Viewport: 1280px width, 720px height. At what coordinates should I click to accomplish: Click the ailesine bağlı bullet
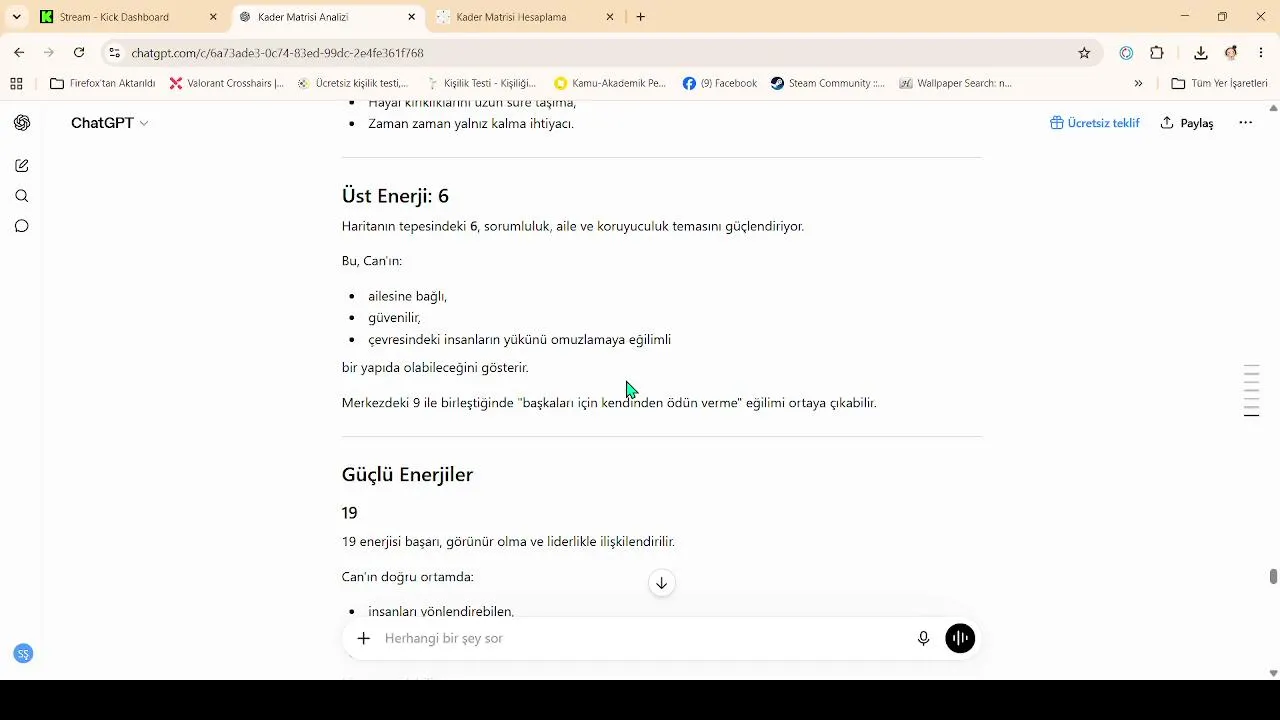(x=407, y=296)
